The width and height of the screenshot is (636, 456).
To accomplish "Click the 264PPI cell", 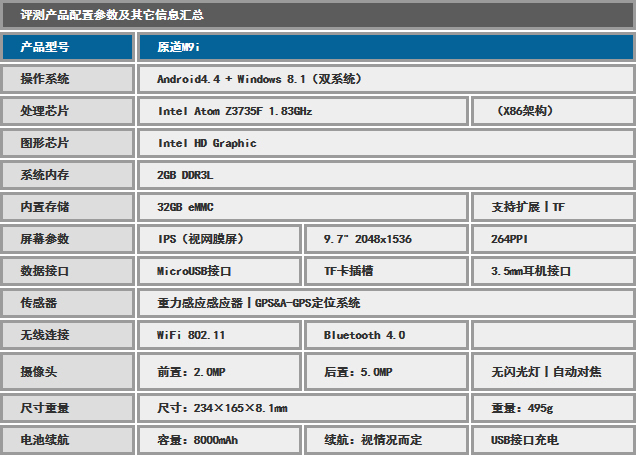I will pos(553,239).
